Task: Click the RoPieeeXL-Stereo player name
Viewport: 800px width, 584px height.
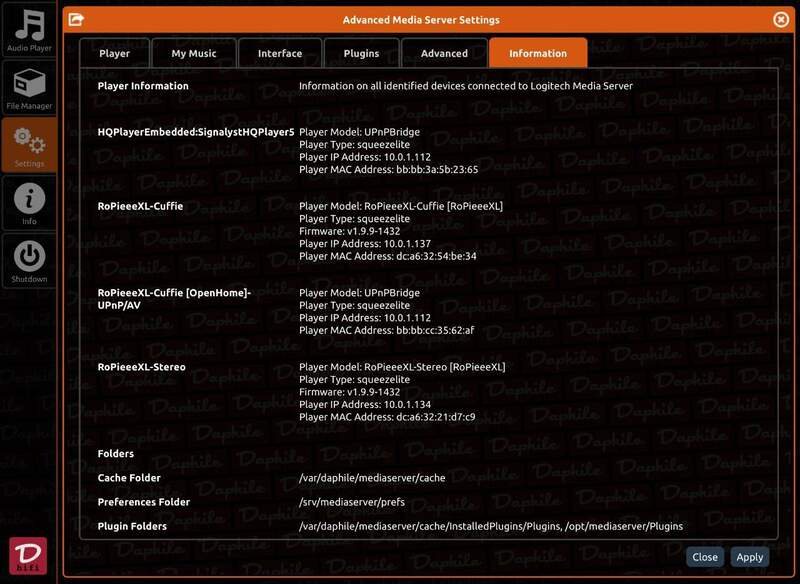Action: 141,367
